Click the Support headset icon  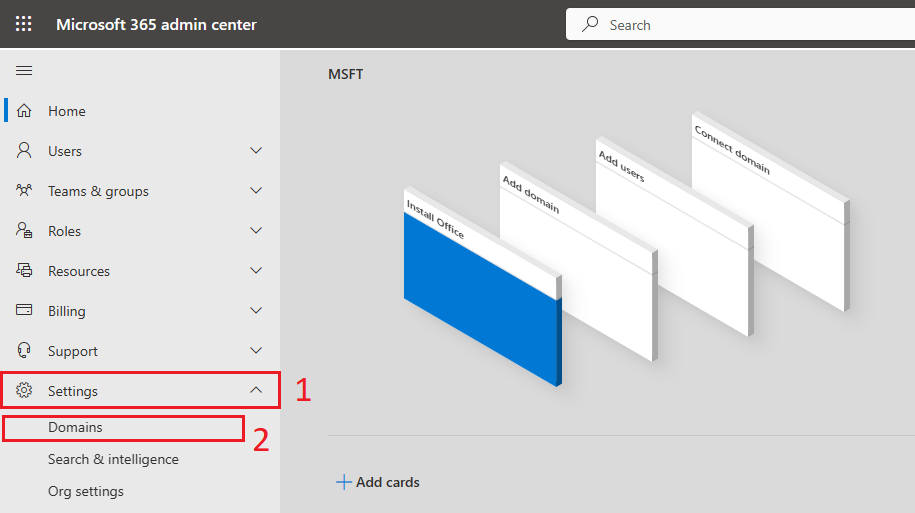point(24,350)
